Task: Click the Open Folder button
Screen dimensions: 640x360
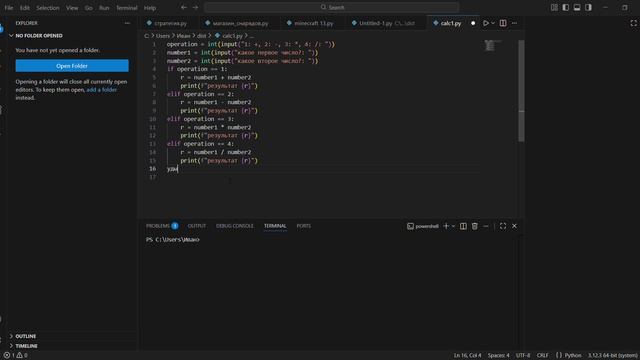Action: point(72,66)
